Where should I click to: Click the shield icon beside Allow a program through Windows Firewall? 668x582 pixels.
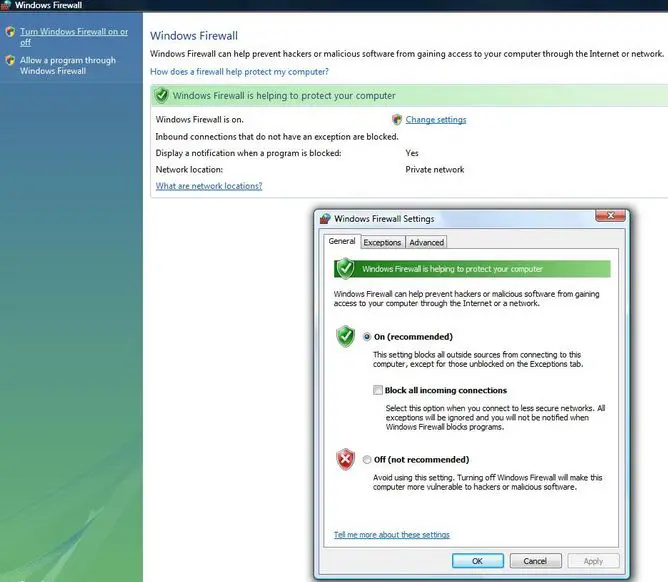(x=10, y=61)
